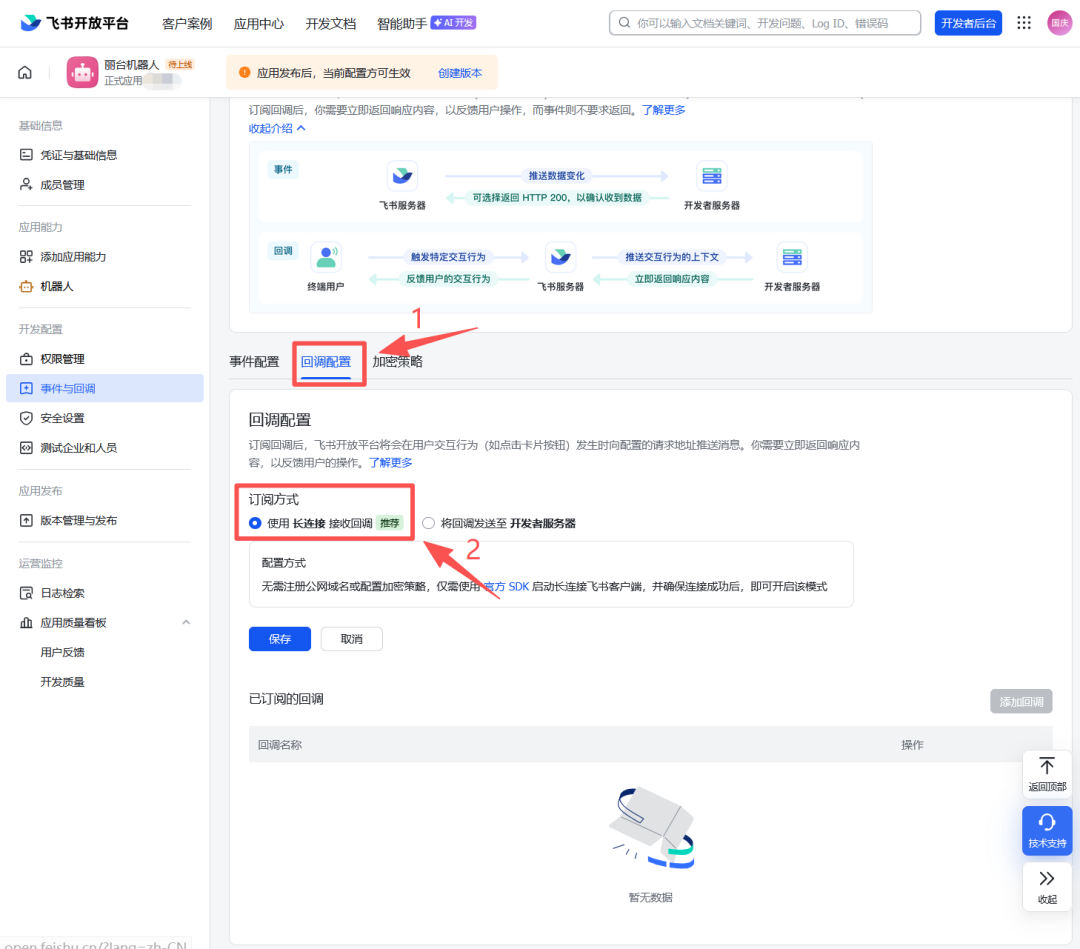Image resolution: width=1080 pixels, height=949 pixels.
Task: Open 应用中心 in top navigation
Action: click(x=258, y=23)
